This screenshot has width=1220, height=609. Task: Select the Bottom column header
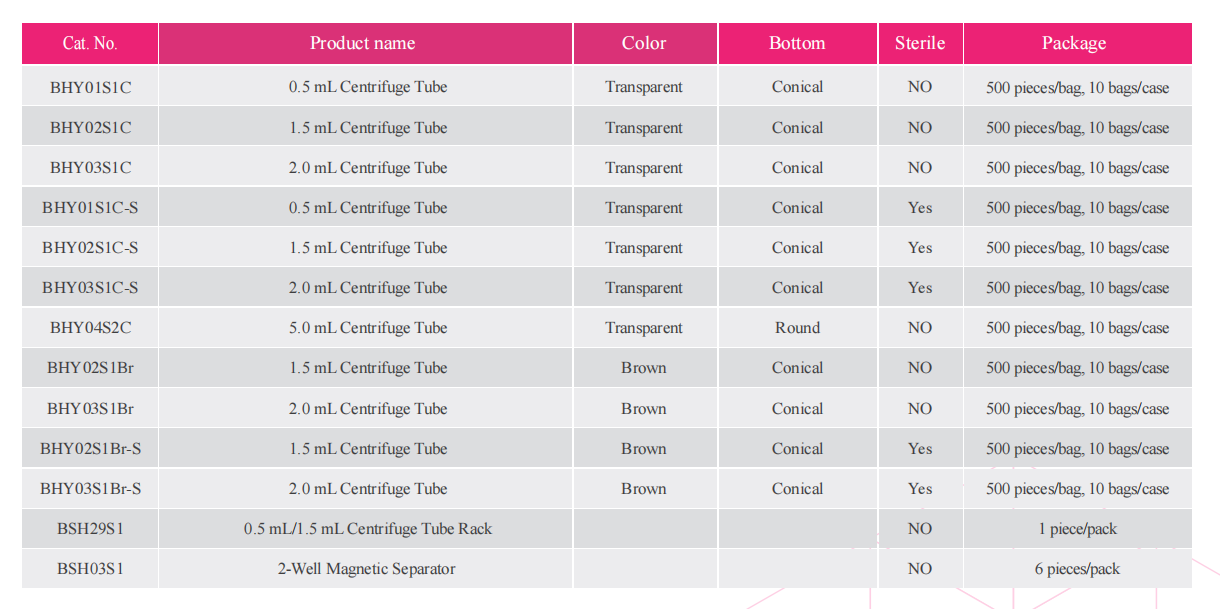pos(797,44)
